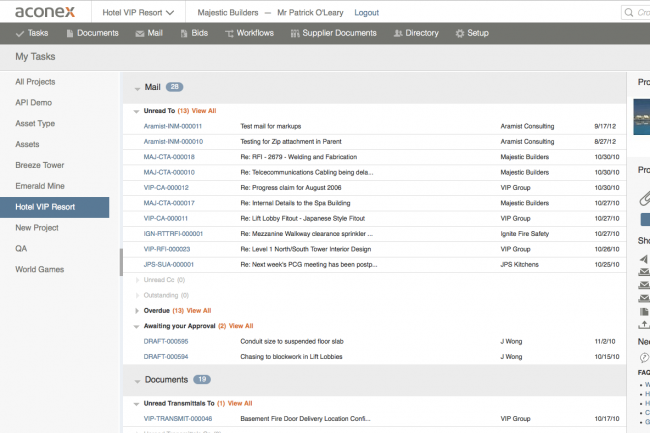
Task: Open mail VIP-RFI-000023
Action: click(x=167, y=249)
